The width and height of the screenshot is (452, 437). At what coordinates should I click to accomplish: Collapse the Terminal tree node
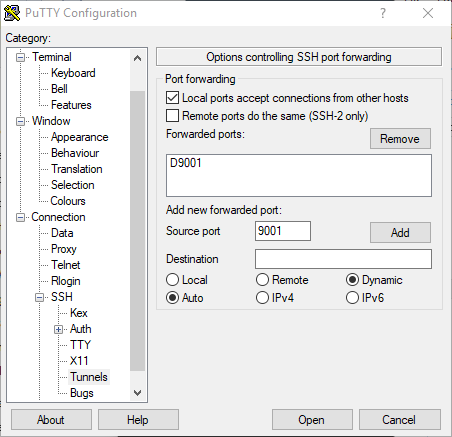tap(21, 58)
